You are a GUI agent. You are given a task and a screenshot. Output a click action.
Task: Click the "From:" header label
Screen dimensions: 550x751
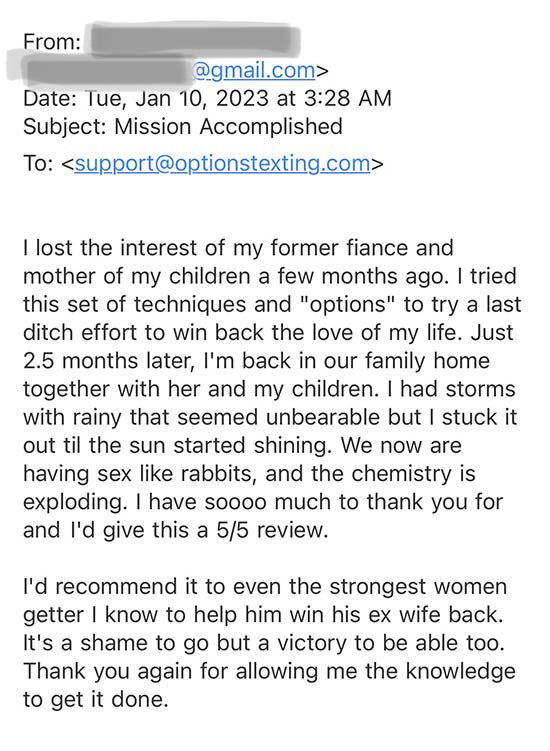pyautogui.click(x=52, y=42)
